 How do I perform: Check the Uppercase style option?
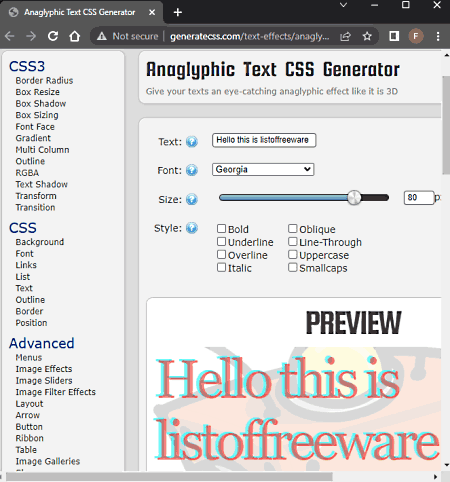(x=292, y=254)
